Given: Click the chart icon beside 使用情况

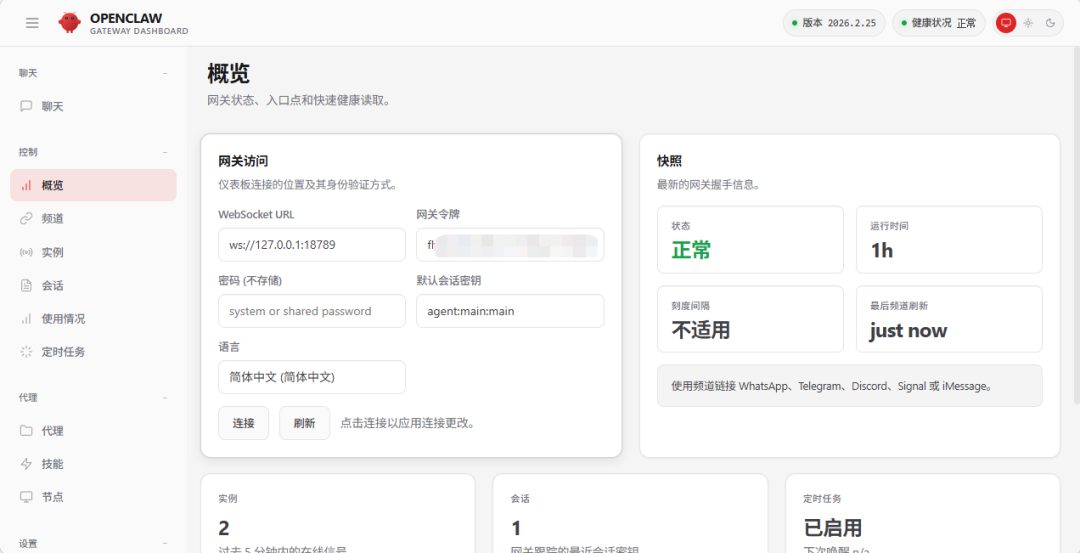Looking at the screenshot, I should (x=26, y=318).
